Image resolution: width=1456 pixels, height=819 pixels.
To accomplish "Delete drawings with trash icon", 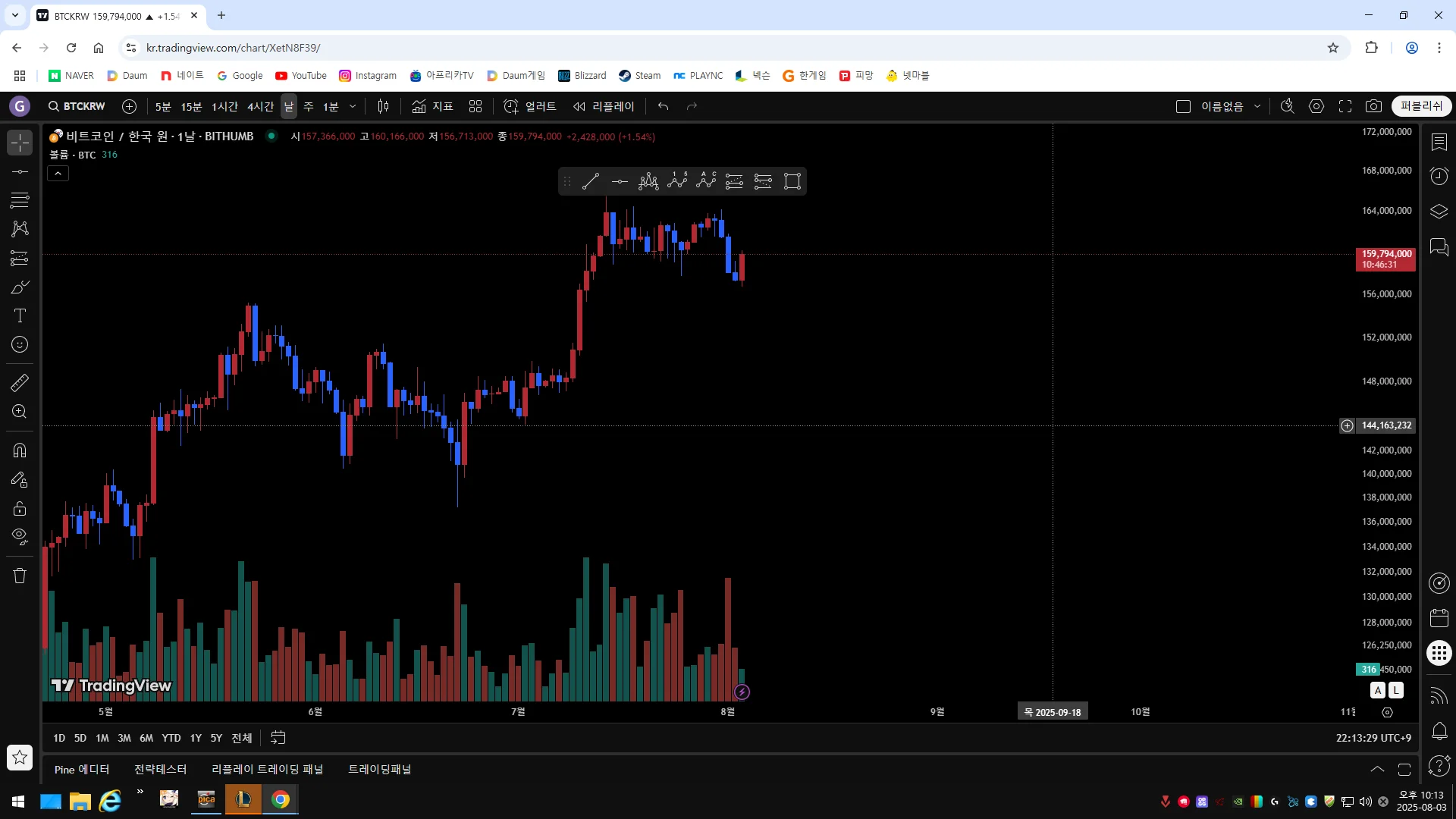I will point(20,576).
